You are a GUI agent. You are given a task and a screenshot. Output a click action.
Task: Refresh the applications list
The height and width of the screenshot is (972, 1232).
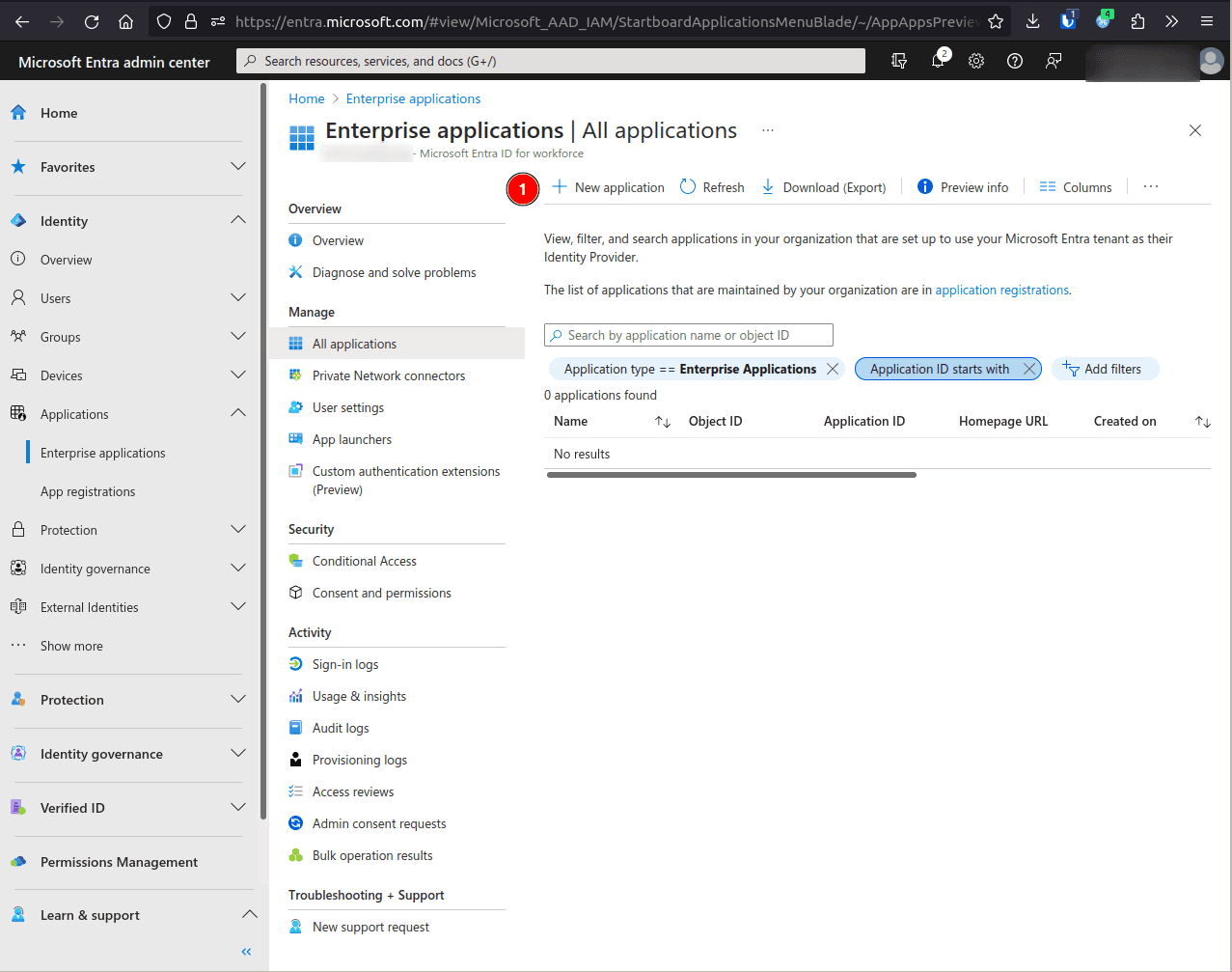[712, 187]
